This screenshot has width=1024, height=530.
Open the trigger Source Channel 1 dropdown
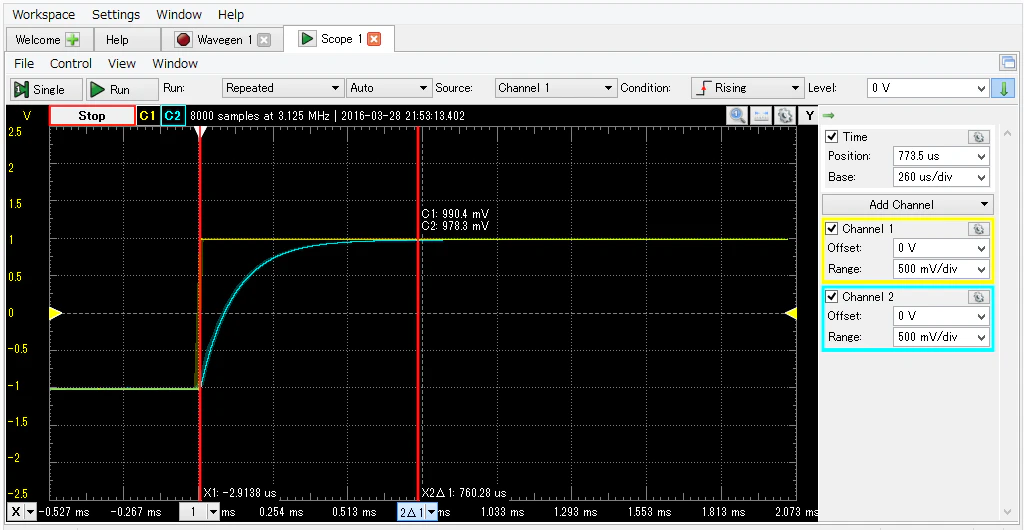click(555, 88)
